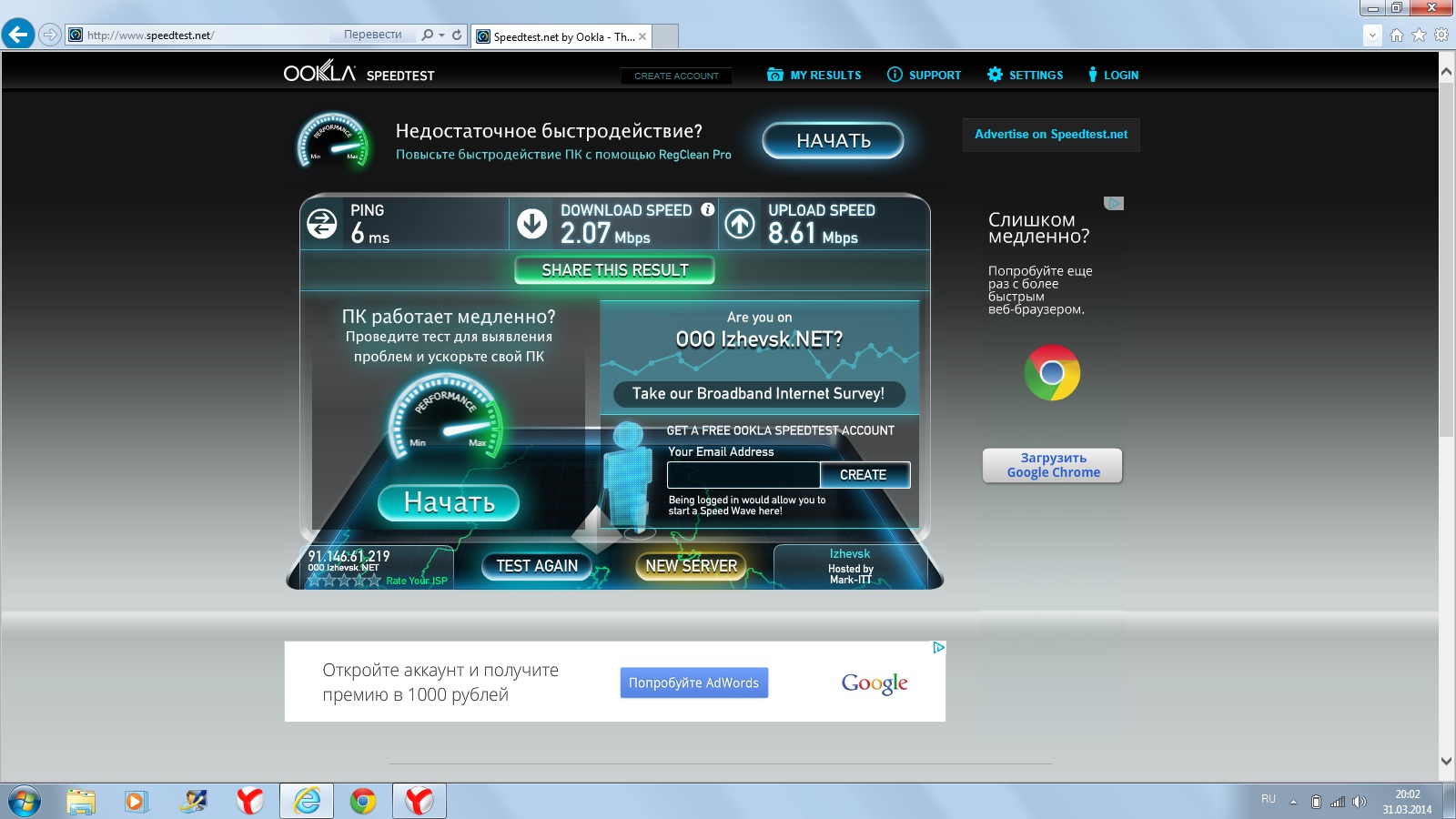
Task: Click CREATE ACCOUNT in the header
Action: 676,76
